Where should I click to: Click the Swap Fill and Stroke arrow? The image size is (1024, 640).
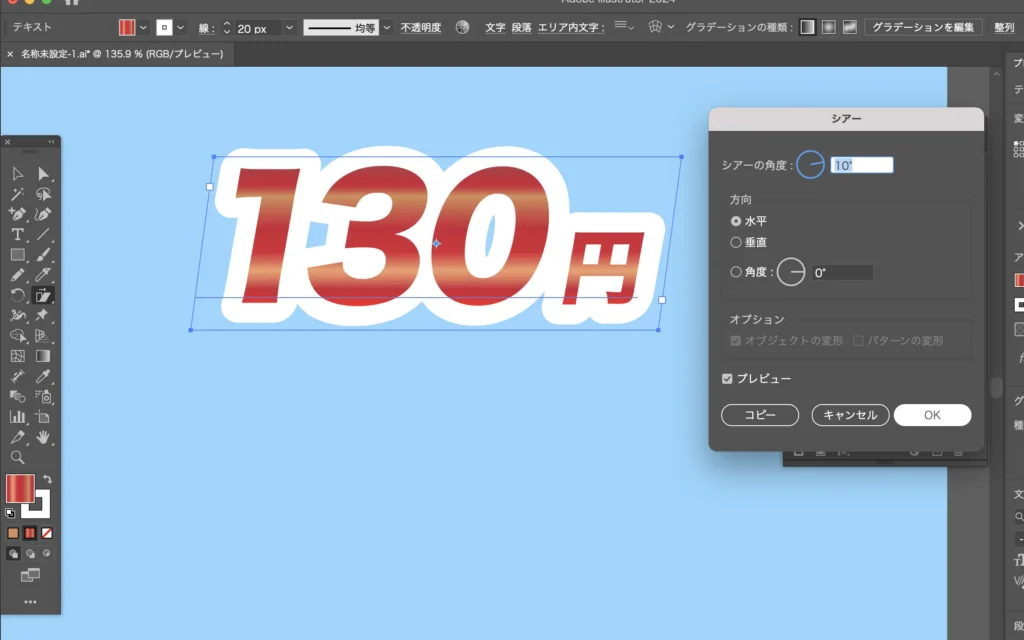(x=46, y=480)
